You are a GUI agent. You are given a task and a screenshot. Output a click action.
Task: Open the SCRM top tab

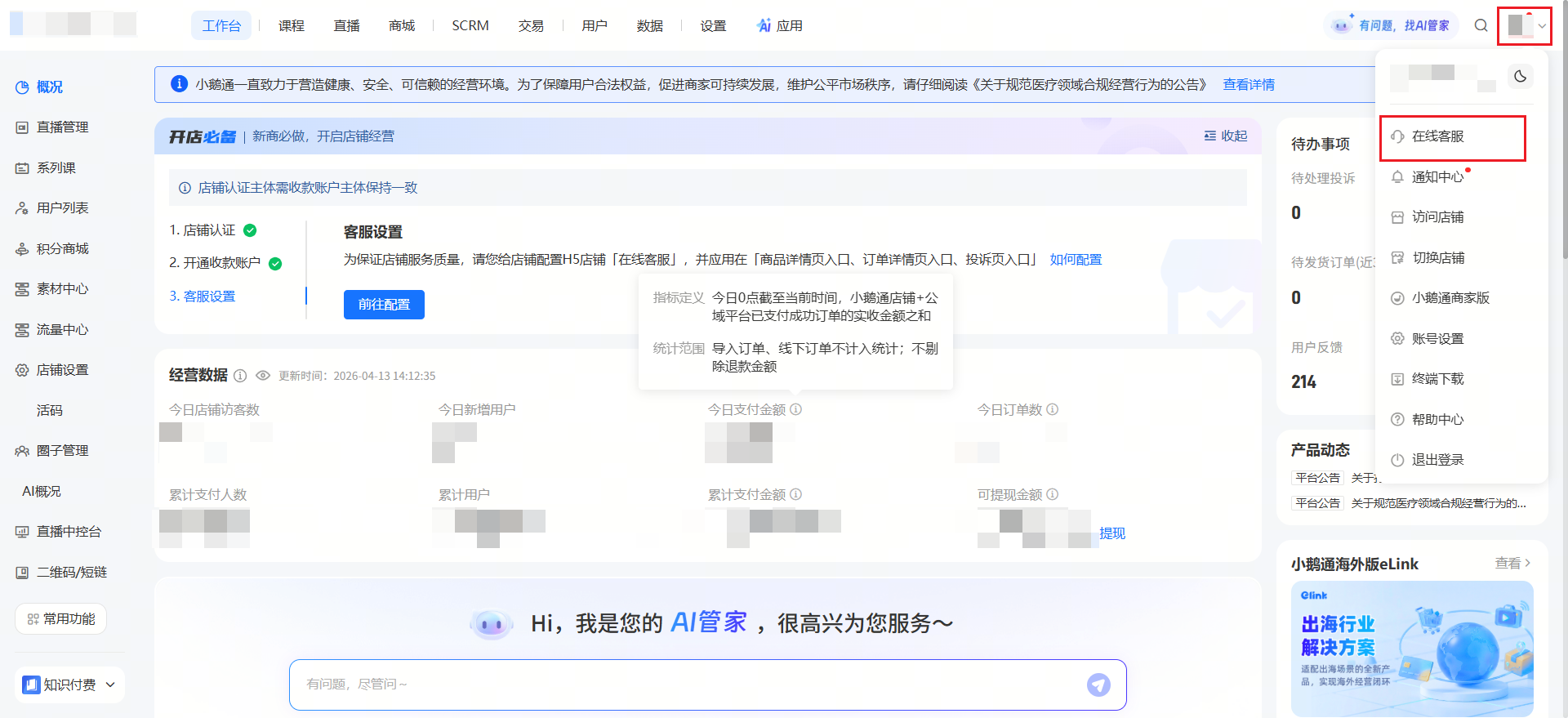[470, 26]
